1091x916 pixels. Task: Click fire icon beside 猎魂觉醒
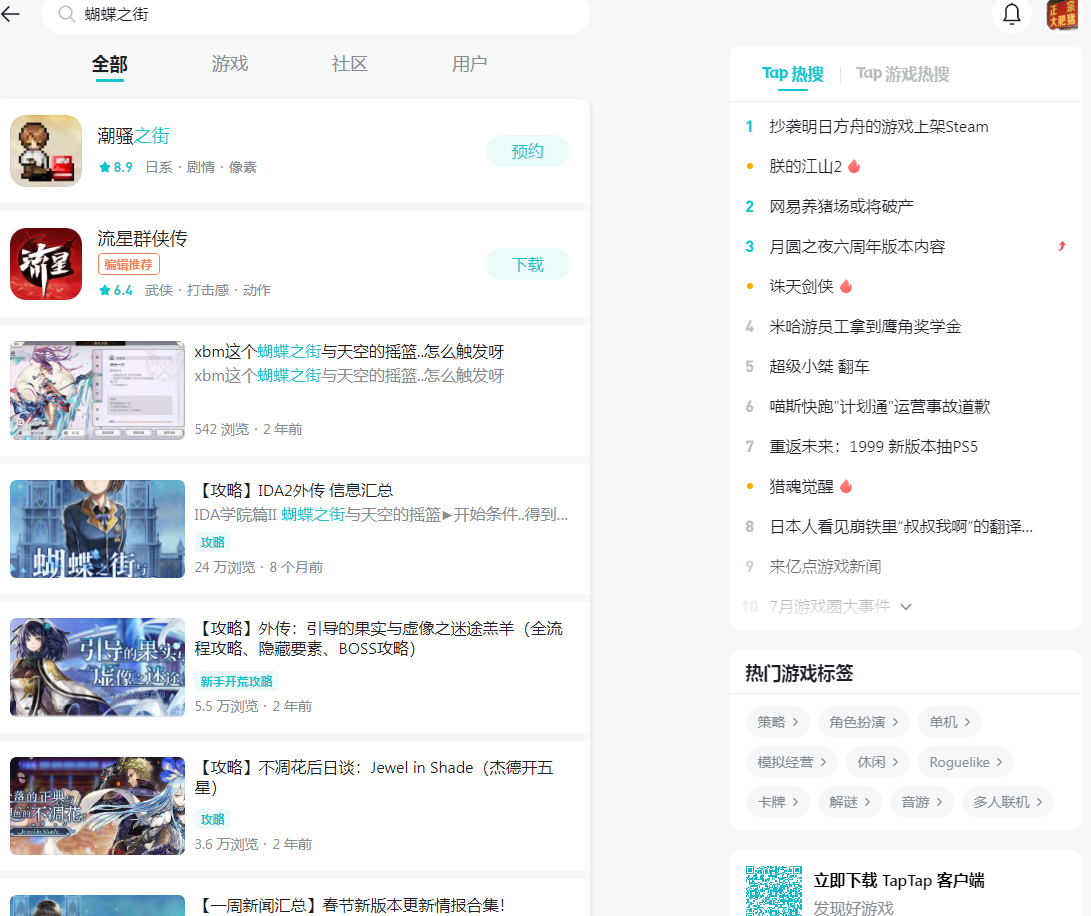click(846, 486)
